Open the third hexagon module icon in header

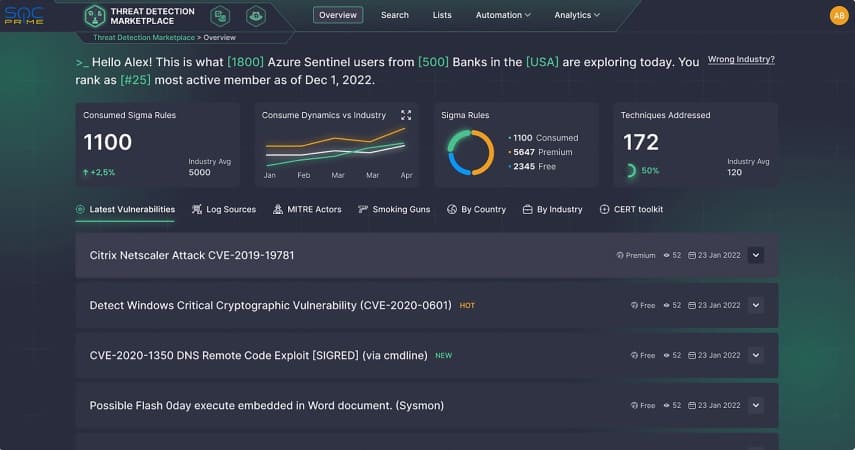pos(255,16)
